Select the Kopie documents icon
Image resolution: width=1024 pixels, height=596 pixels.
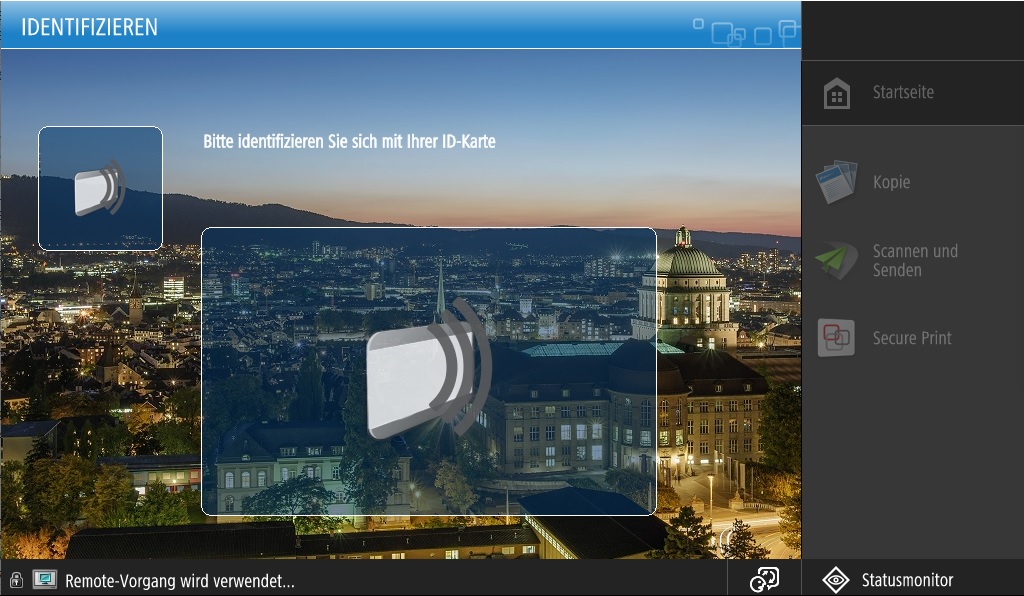pos(836,182)
